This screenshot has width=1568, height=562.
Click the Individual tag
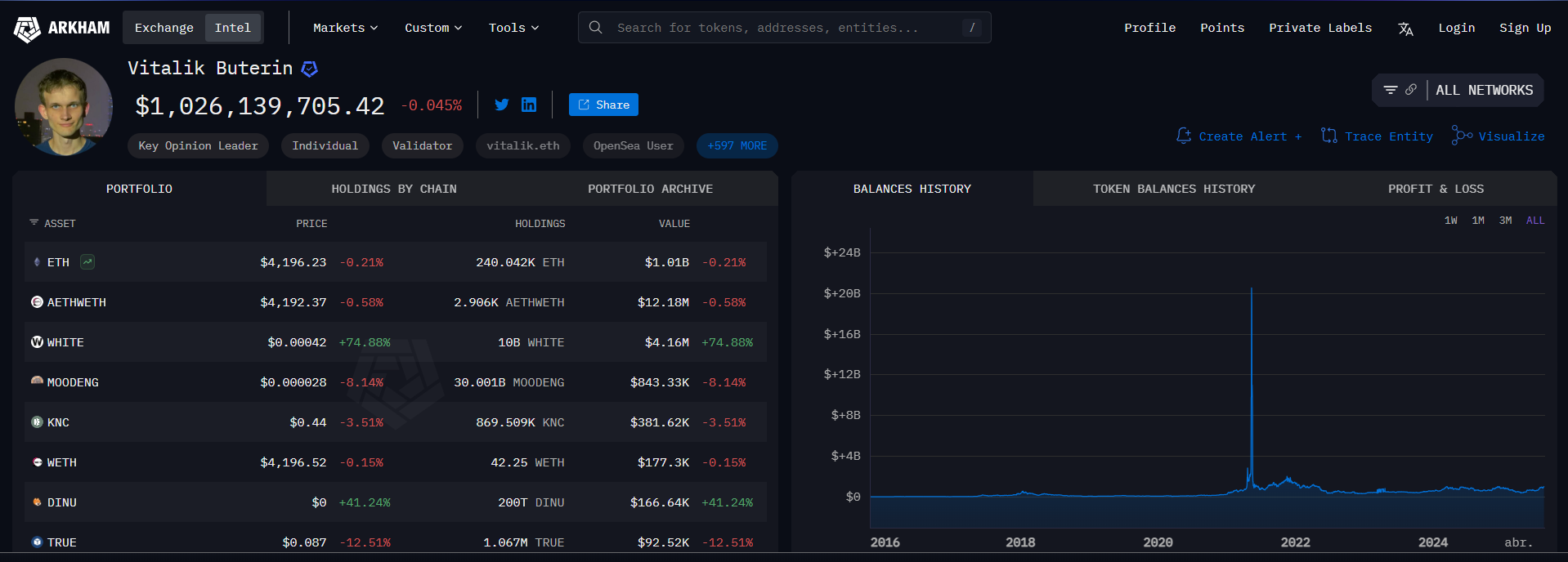[x=325, y=145]
